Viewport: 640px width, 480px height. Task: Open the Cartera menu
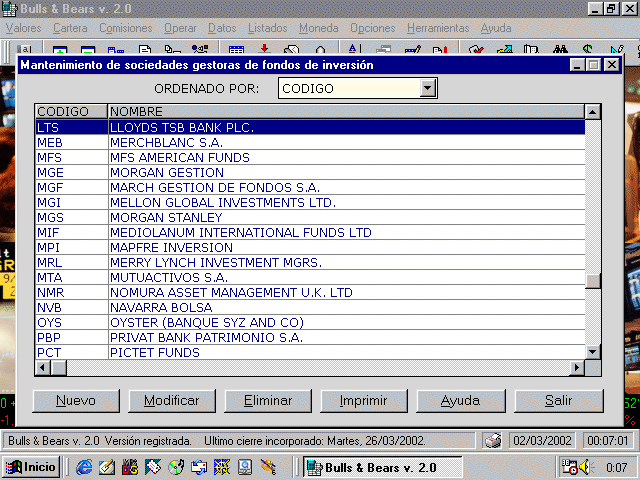[x=70, y=28]
